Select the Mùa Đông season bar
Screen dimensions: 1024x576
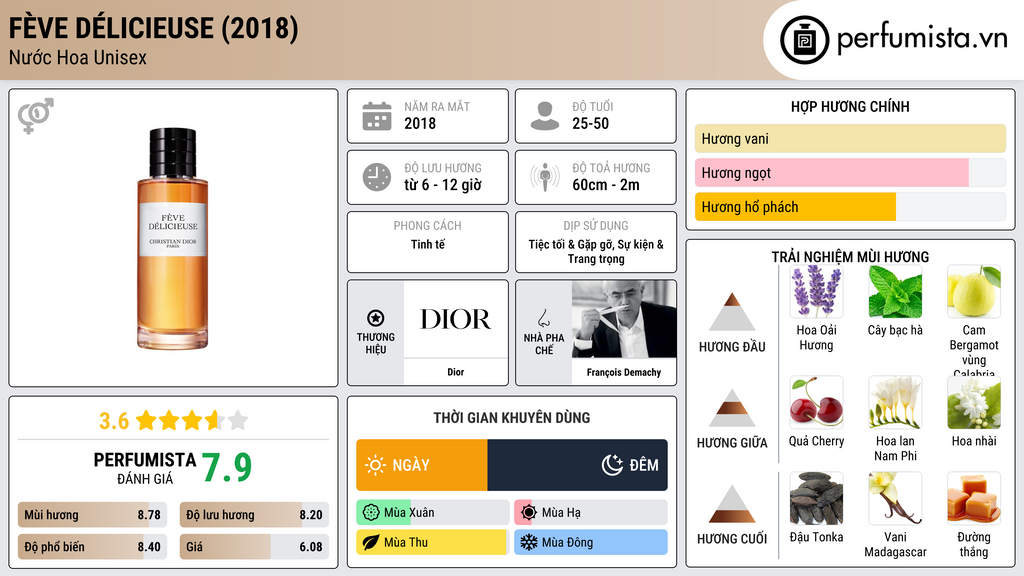click(590, 542)
